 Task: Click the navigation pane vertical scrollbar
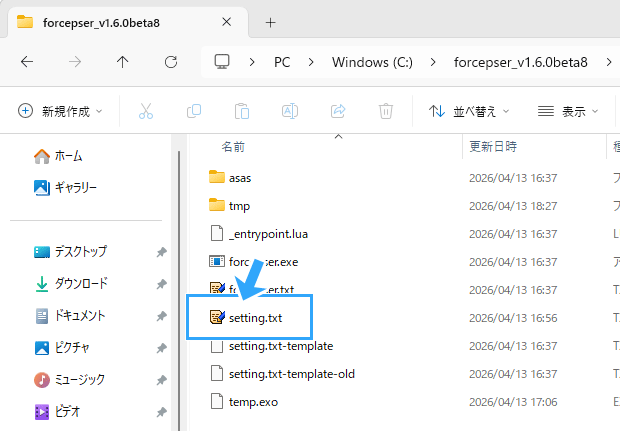pyautogui.click(x=179, y=291)
